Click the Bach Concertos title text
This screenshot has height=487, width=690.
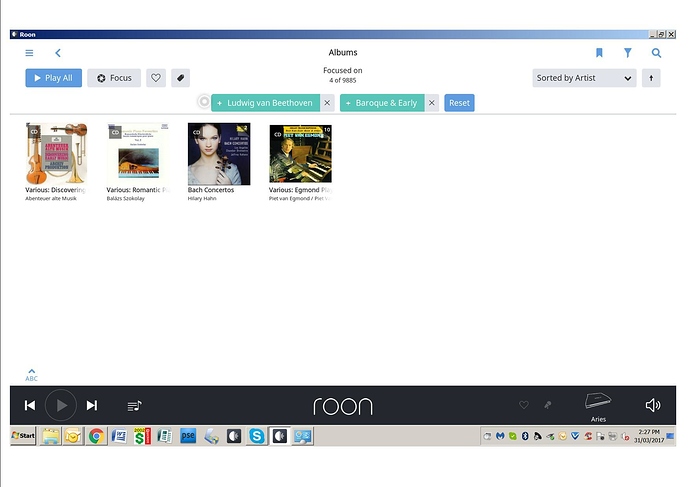pos(211,190)
